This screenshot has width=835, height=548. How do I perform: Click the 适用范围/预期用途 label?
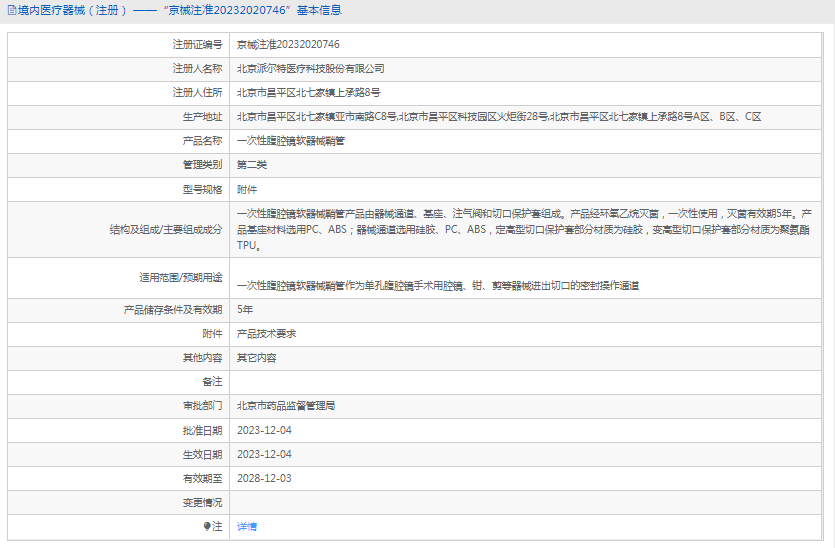pyautogui.click(x=181, y=277)
